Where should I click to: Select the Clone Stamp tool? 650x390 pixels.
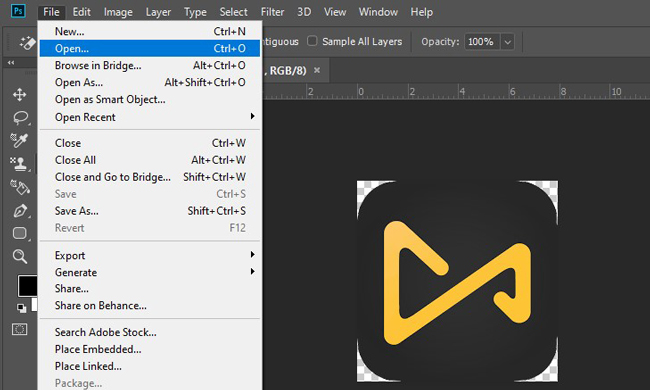pos(19,164)
